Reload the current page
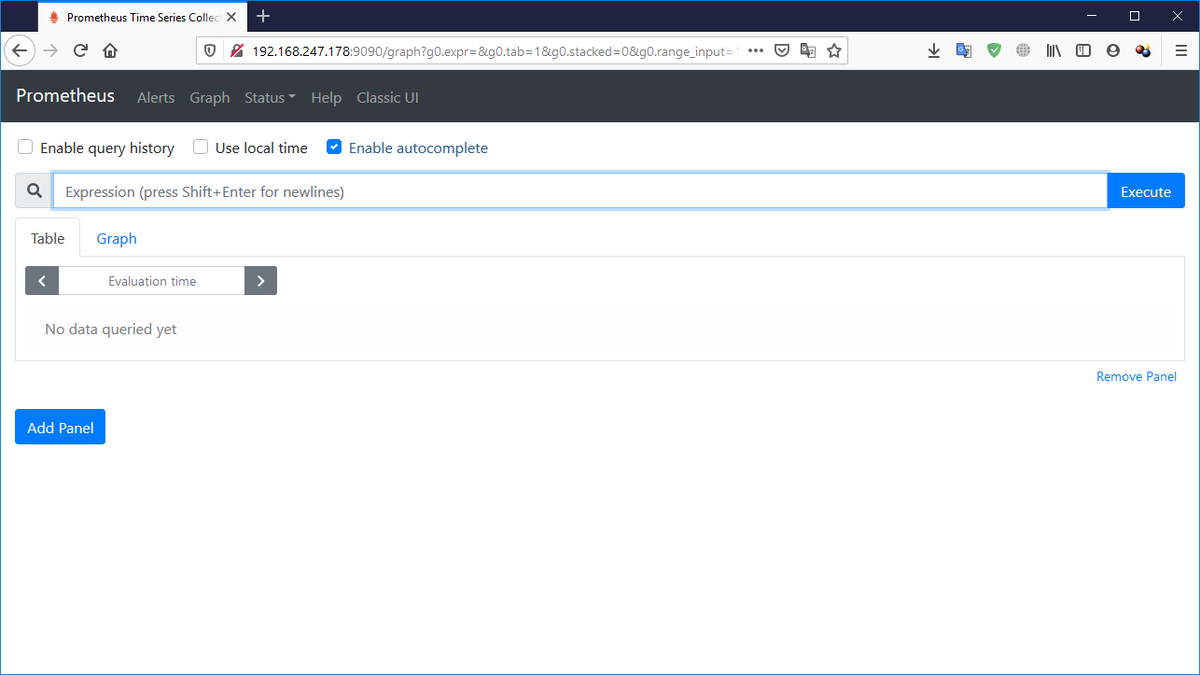Viewport: 1200px width, 675px height. [x=81, y=50]
